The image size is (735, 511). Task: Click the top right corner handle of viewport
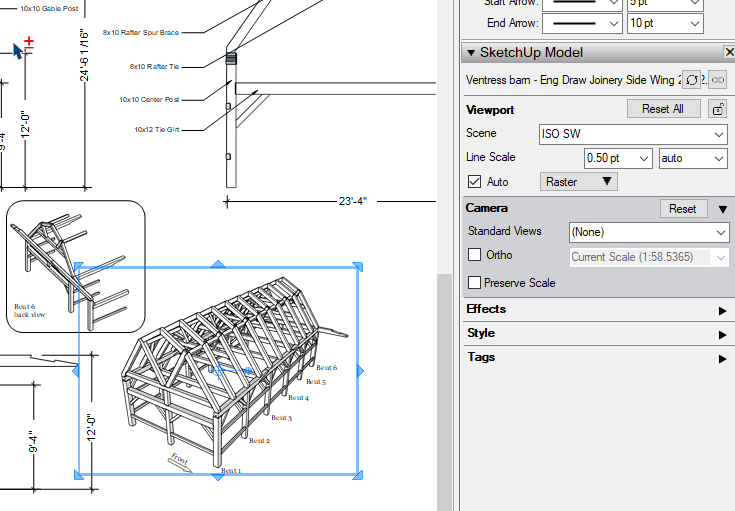(x=358, y=266)
